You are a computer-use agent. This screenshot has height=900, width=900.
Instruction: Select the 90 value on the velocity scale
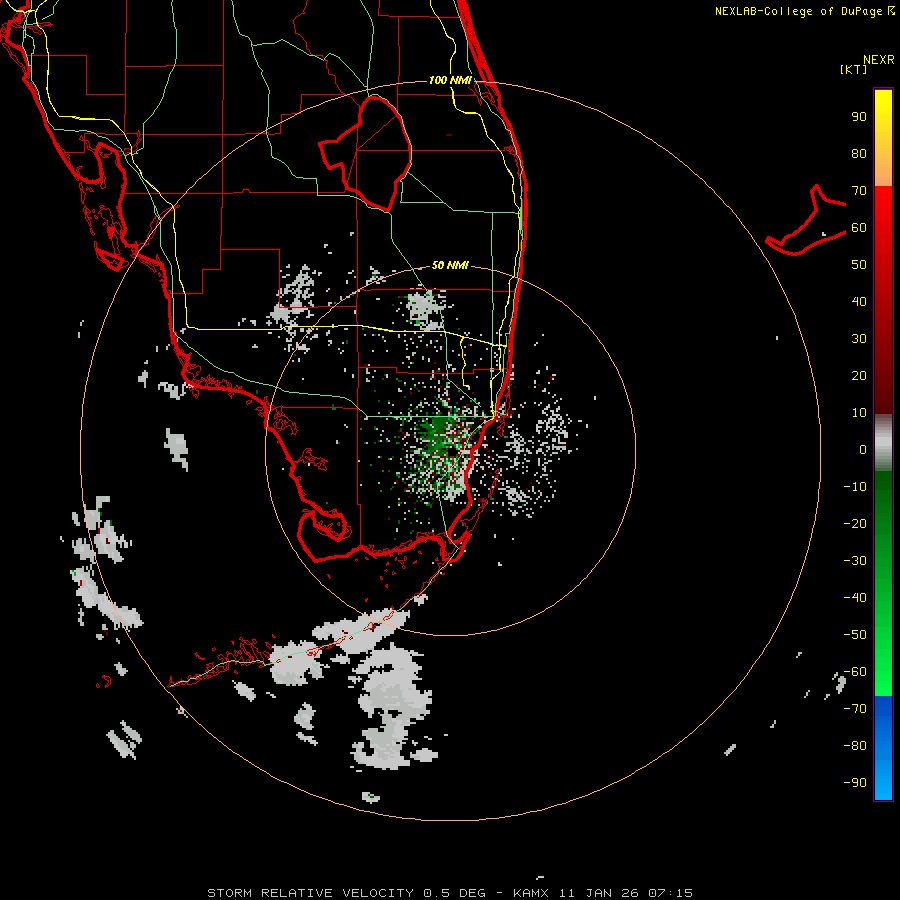pyautogui.click(x=859, y=117)
